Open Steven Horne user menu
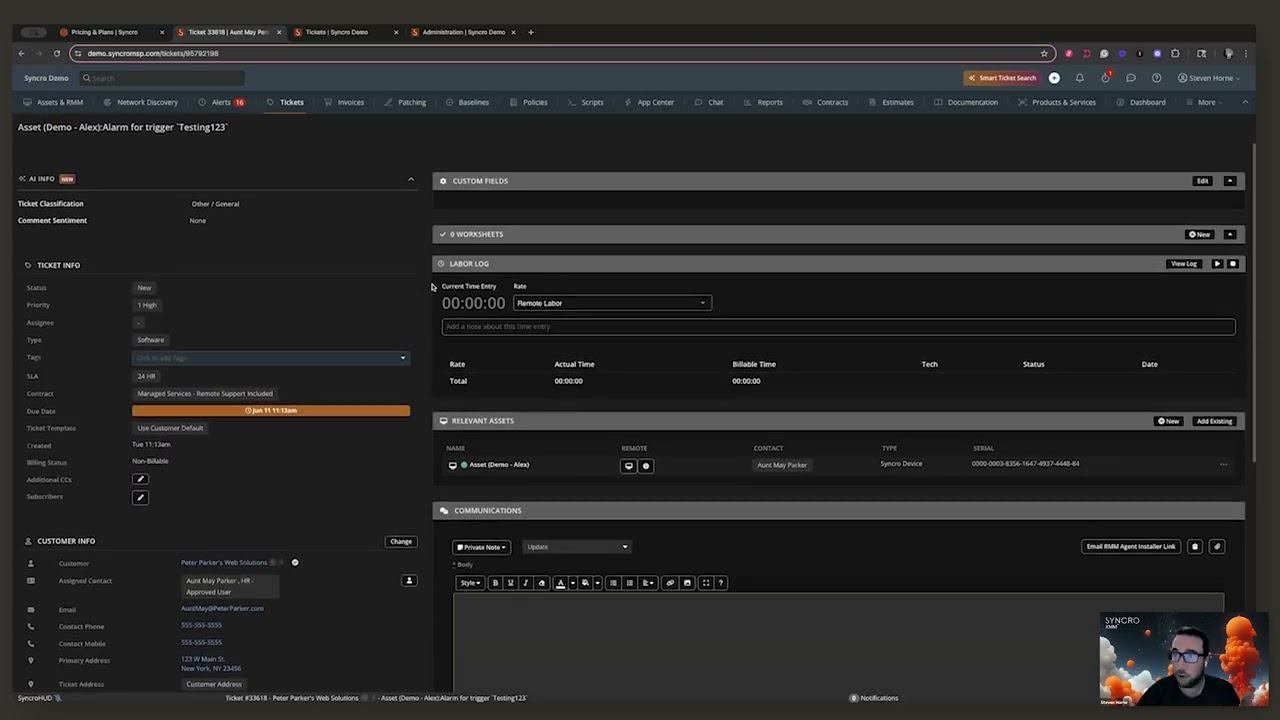Image resolution: width=1280 pixels, height=720 pixels. point(1209,78)
